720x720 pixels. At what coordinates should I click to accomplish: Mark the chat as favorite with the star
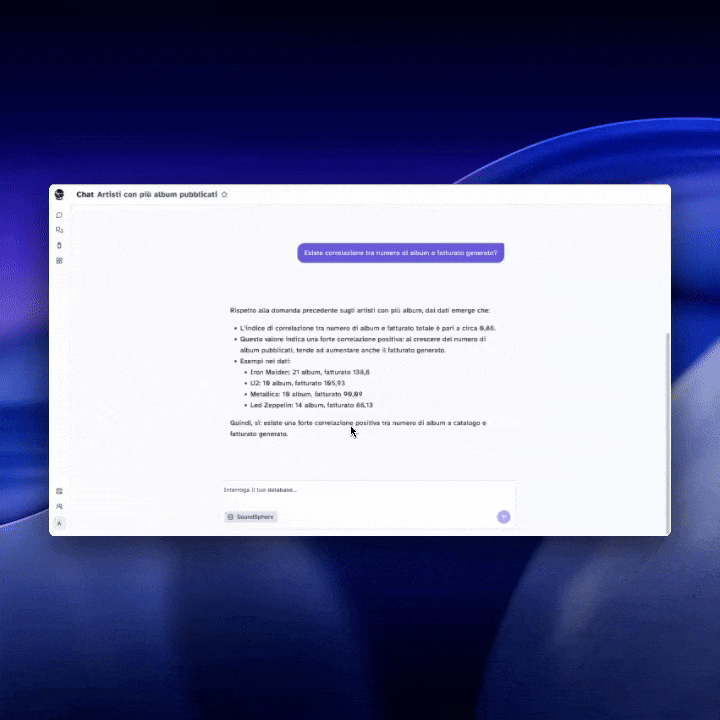pyautogui.click(x=224, y=194)
